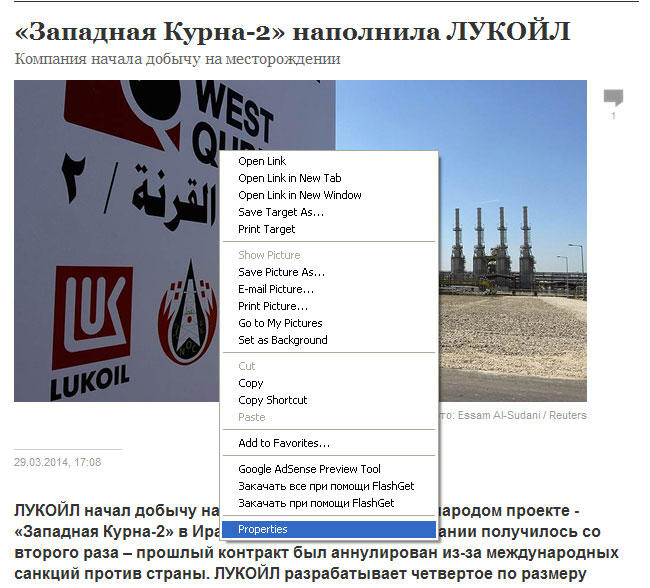Click the date 29.03.2014, 17:08

click(x=58, y=462)
